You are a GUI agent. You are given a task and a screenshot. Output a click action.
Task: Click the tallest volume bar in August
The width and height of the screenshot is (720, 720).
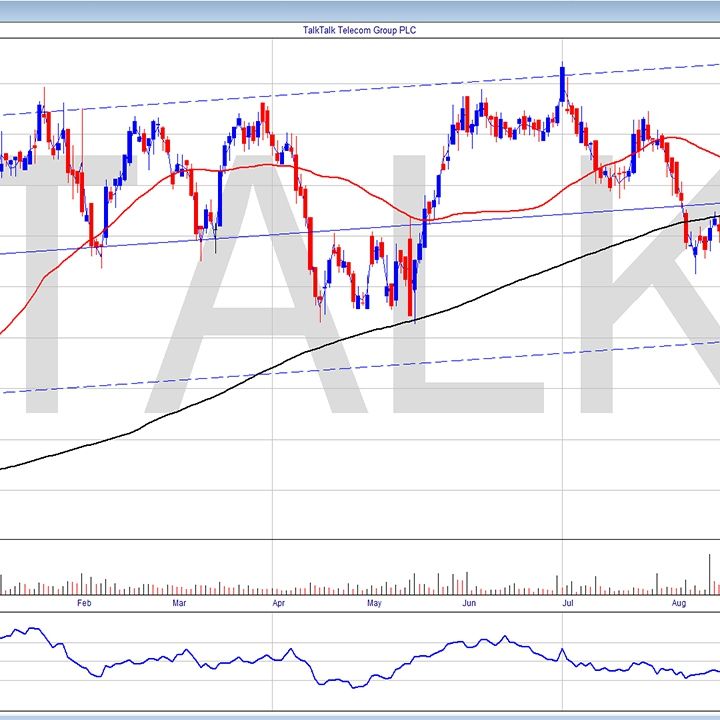pyautogui.click(x=710, y=575)
